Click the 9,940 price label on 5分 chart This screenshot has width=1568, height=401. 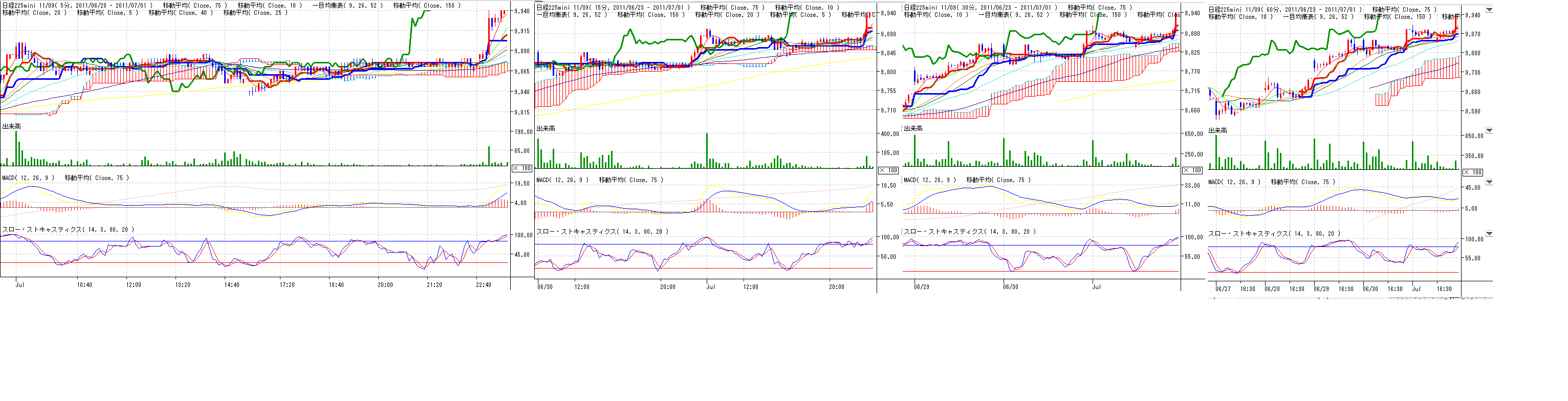[x=521, y=11]
